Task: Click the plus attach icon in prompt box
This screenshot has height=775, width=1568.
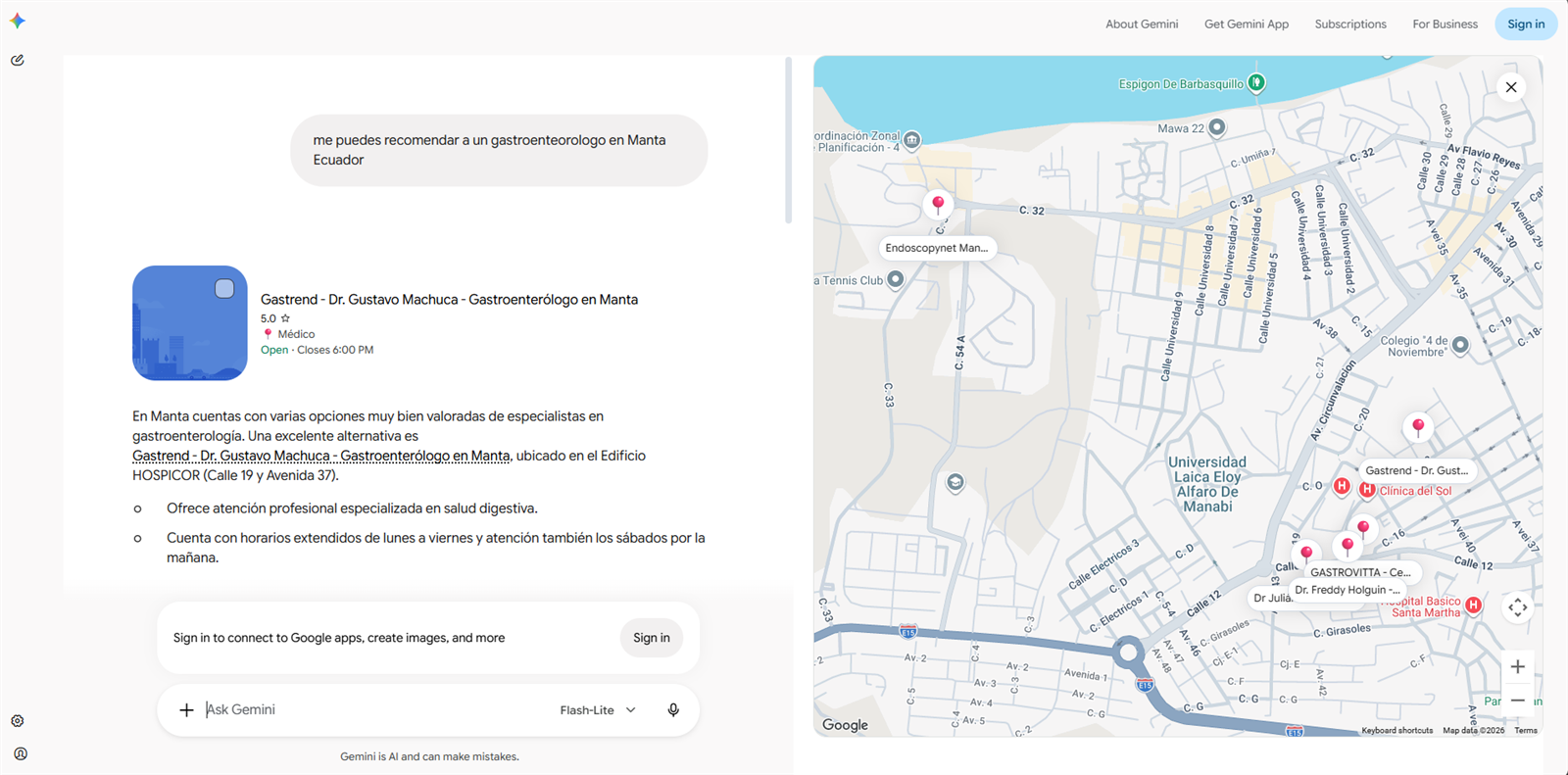Action: (x=186, y=709)
